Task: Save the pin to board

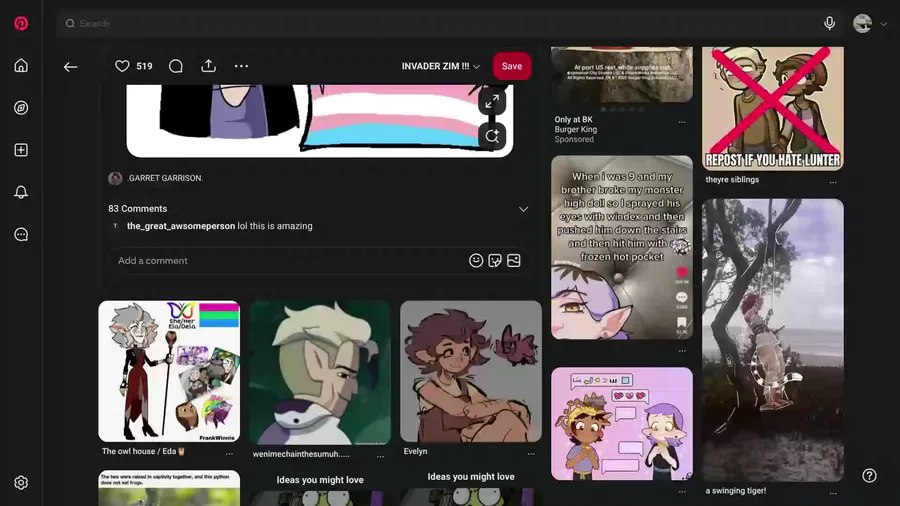Action: pos(511,66)
